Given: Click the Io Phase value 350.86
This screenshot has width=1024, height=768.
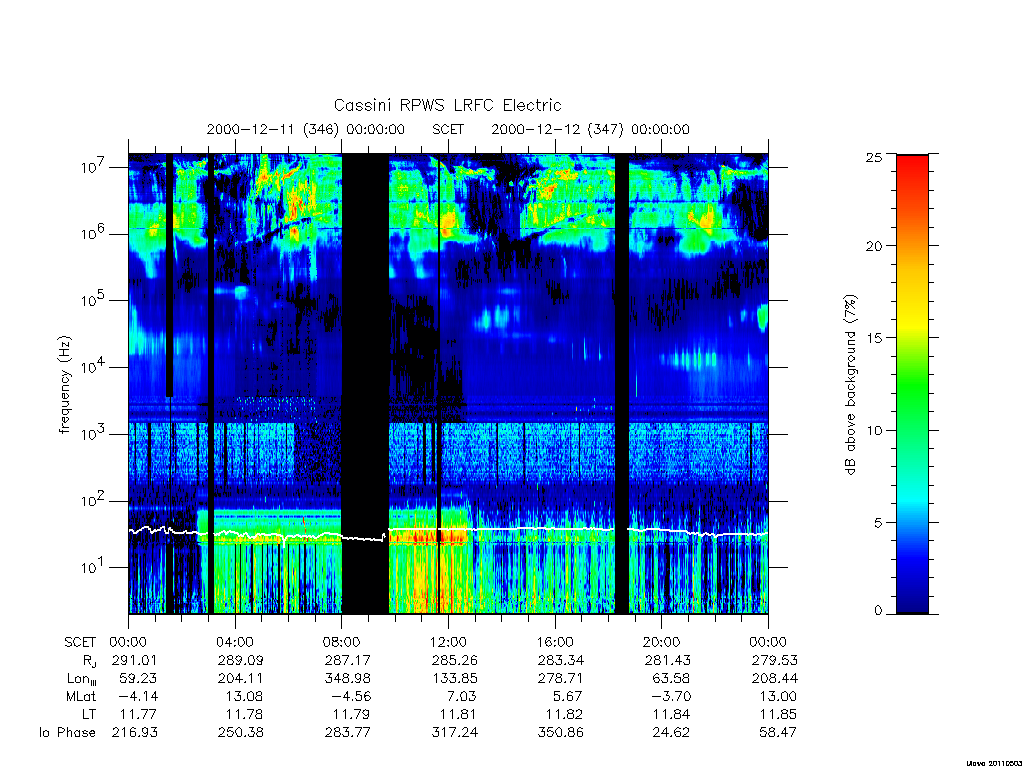Looking at the screenshot, I should click(x=560, y=733).
